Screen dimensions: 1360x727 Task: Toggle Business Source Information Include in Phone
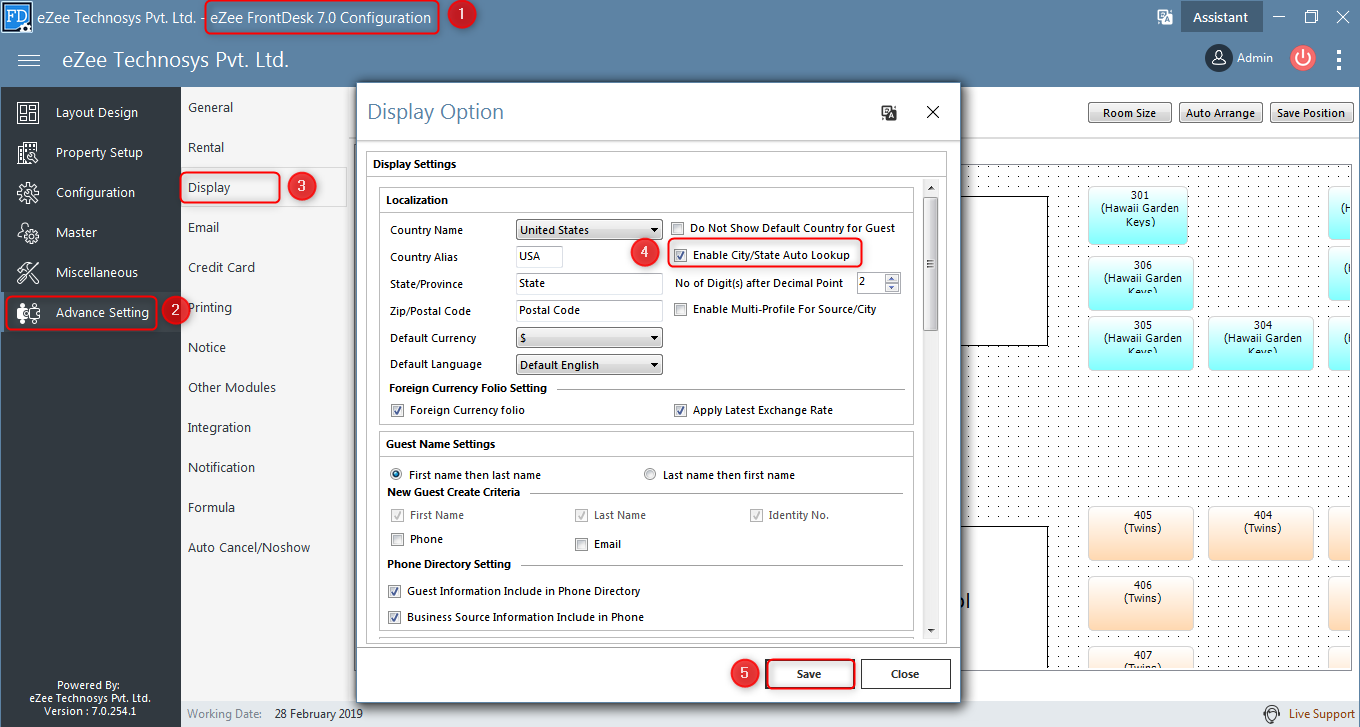coord(394,617)
